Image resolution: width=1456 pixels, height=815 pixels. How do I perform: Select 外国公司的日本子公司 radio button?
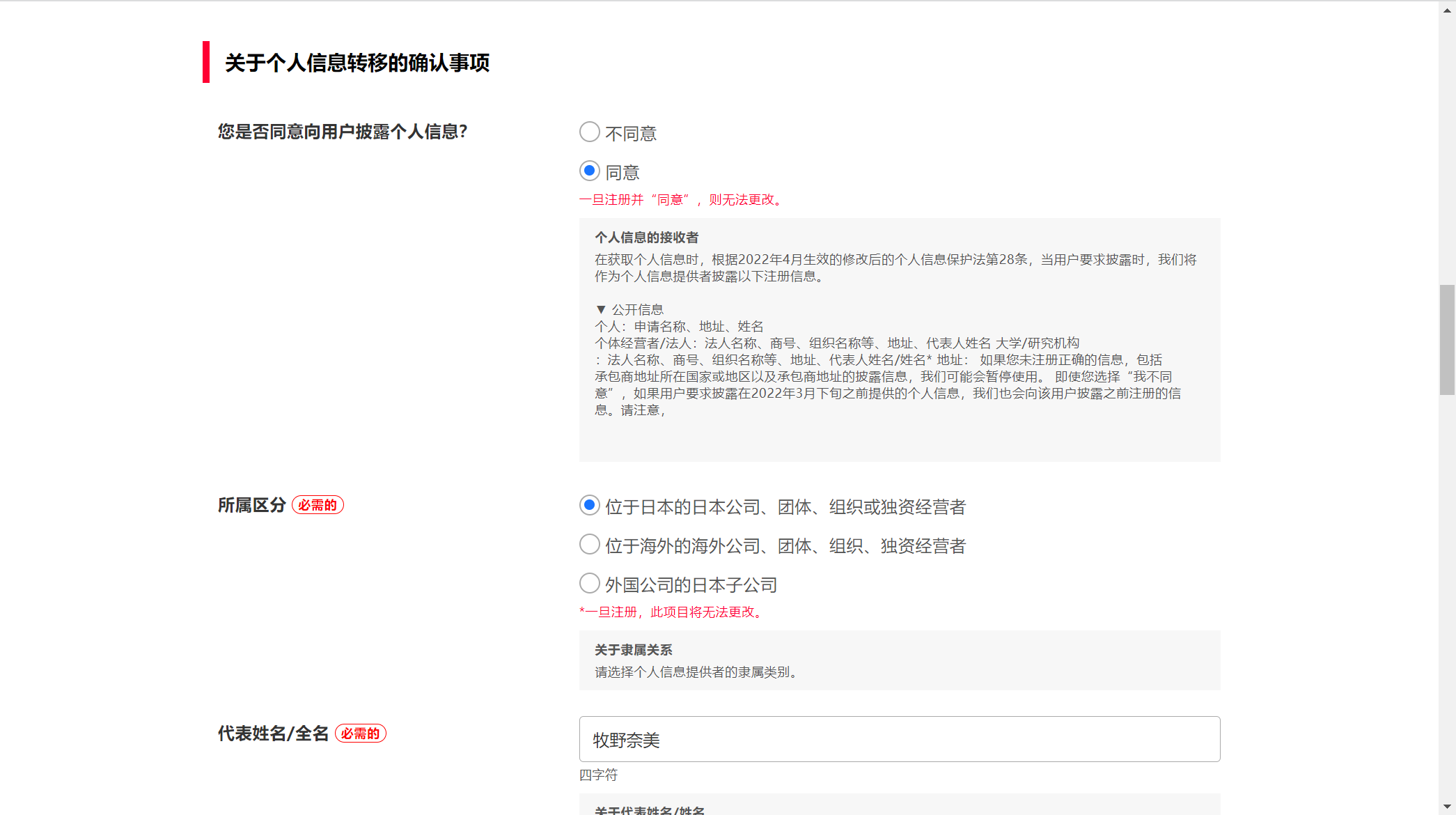point(589,584)
